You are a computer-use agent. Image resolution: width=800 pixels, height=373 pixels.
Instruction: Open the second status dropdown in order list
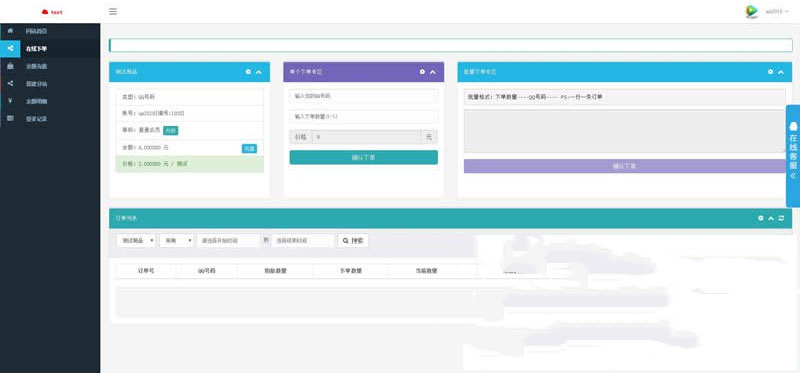177,240
